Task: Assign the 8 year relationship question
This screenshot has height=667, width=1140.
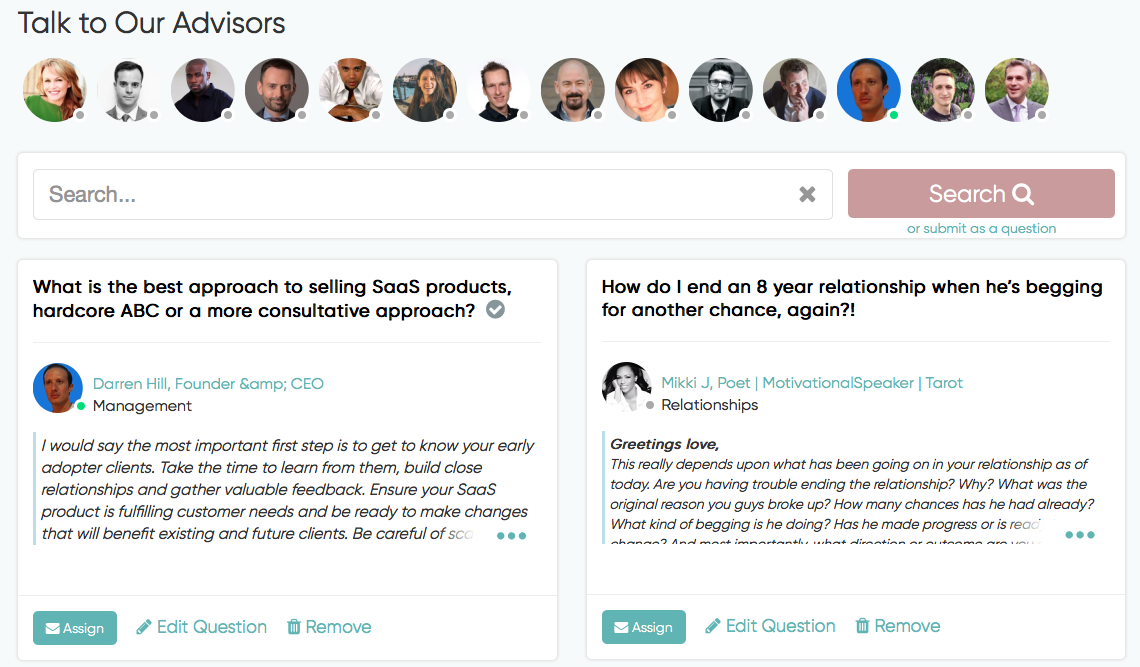Action: click(x=643, y=627)
